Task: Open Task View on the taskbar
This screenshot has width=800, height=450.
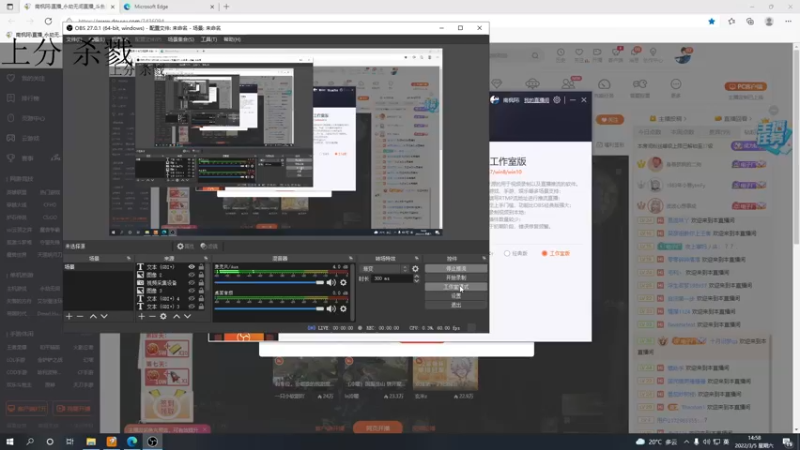Action: pos(70,442)
